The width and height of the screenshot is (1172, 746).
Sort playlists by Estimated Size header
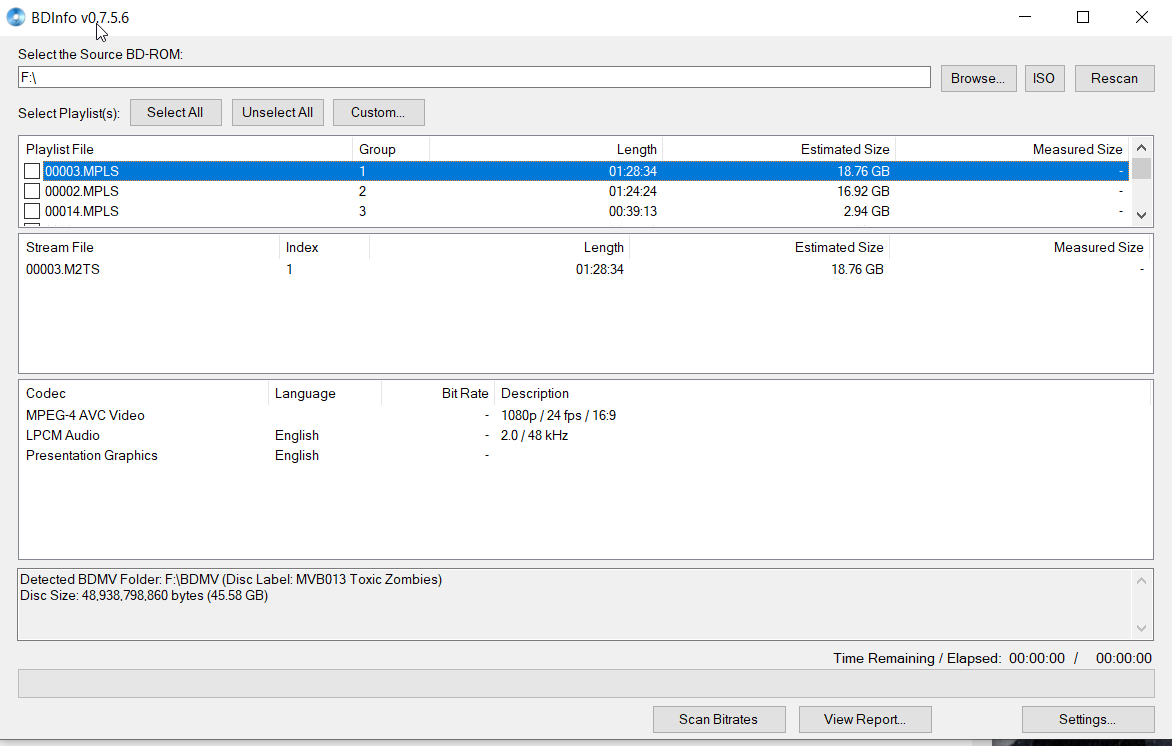pos(779,149)
